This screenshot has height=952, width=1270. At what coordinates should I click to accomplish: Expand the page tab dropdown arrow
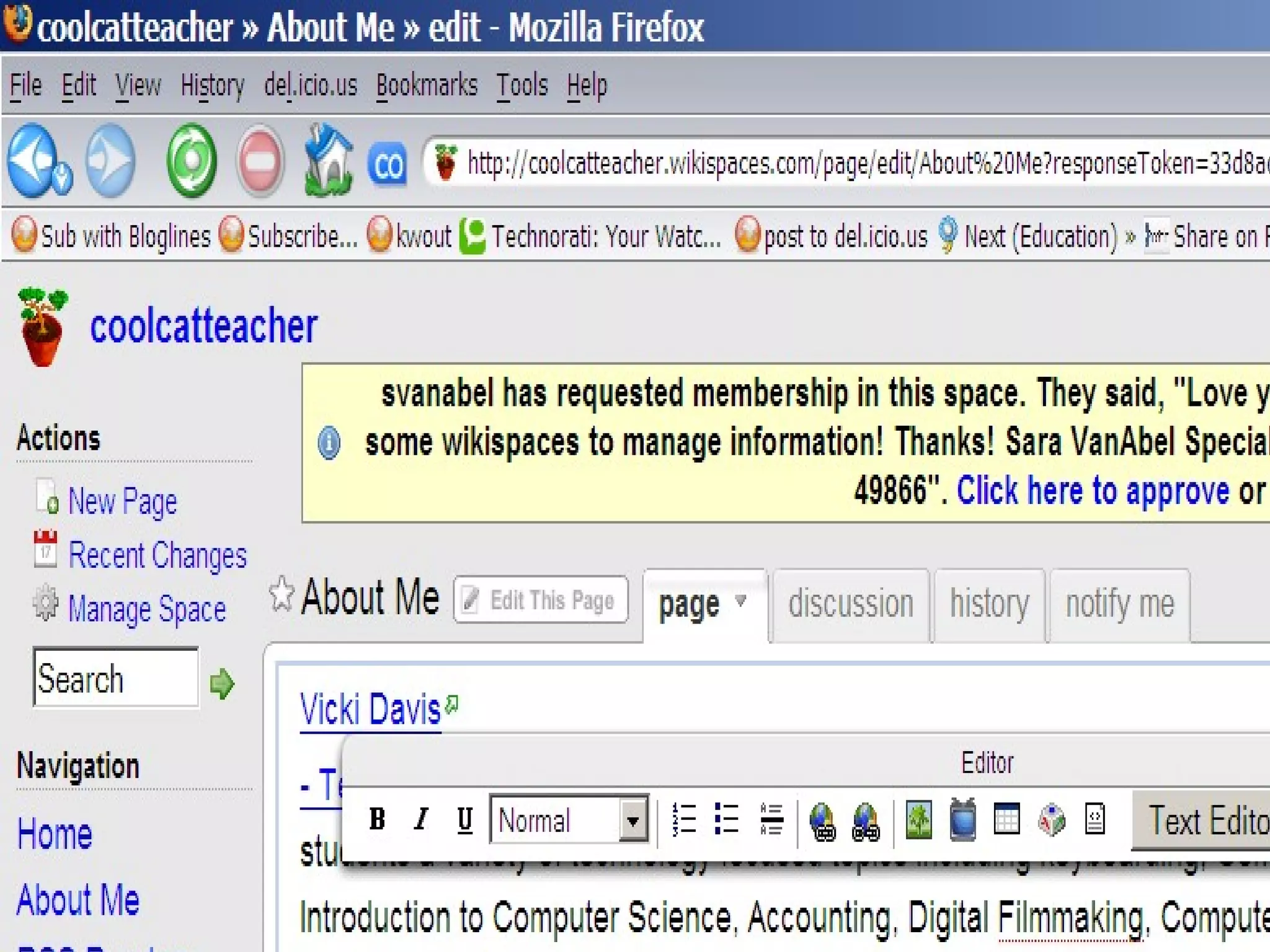coord(740,600)
